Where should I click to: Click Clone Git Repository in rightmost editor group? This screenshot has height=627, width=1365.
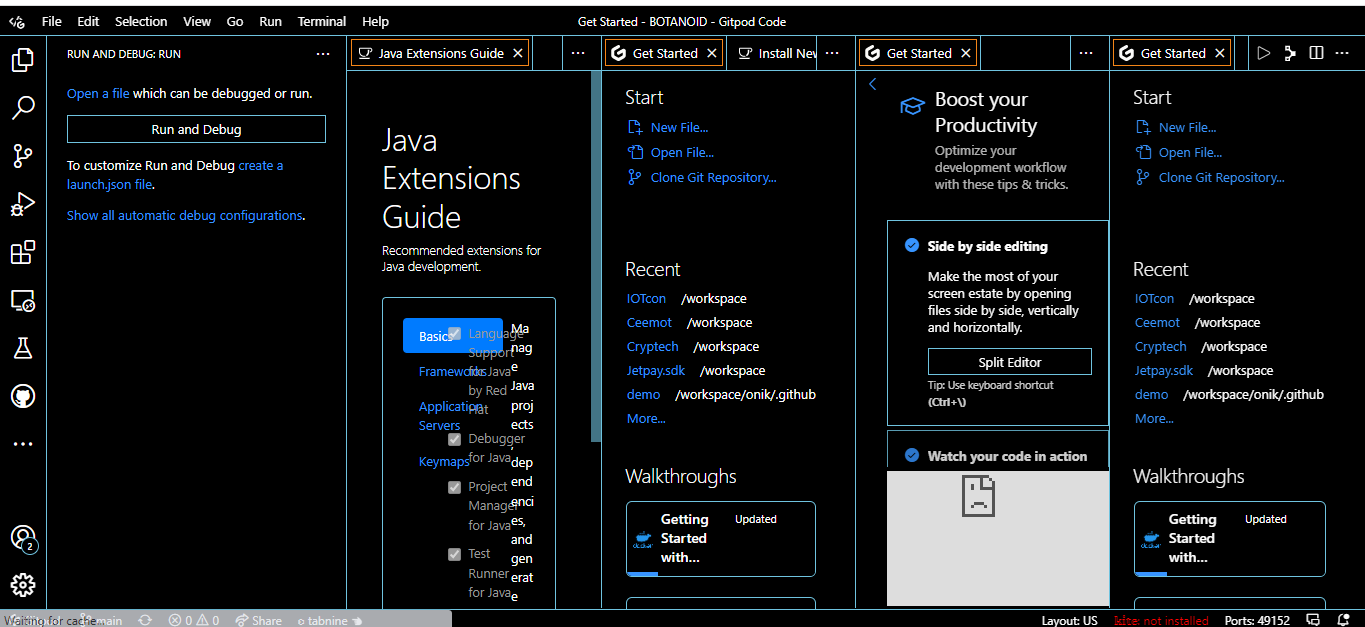(x=1221, y=177)
